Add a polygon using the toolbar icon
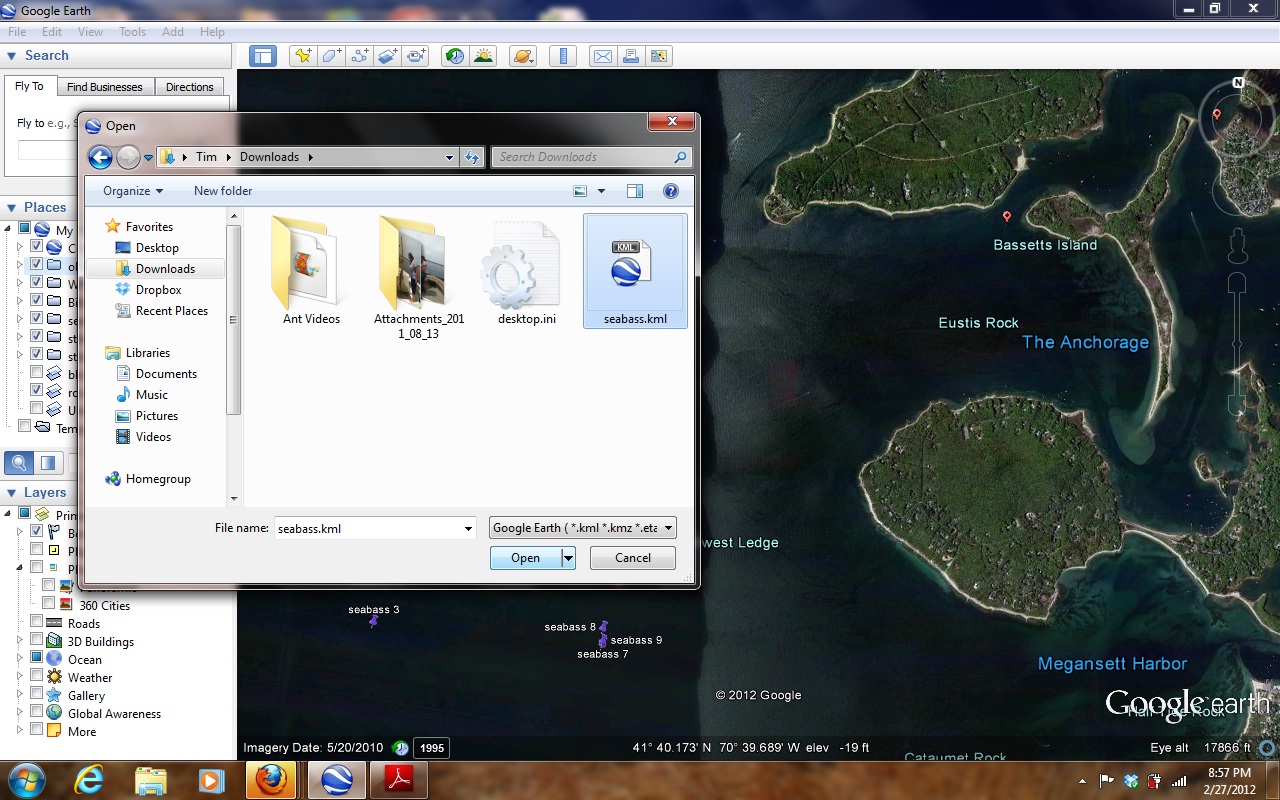This screenshot has height=800, width=1280. 332,56
